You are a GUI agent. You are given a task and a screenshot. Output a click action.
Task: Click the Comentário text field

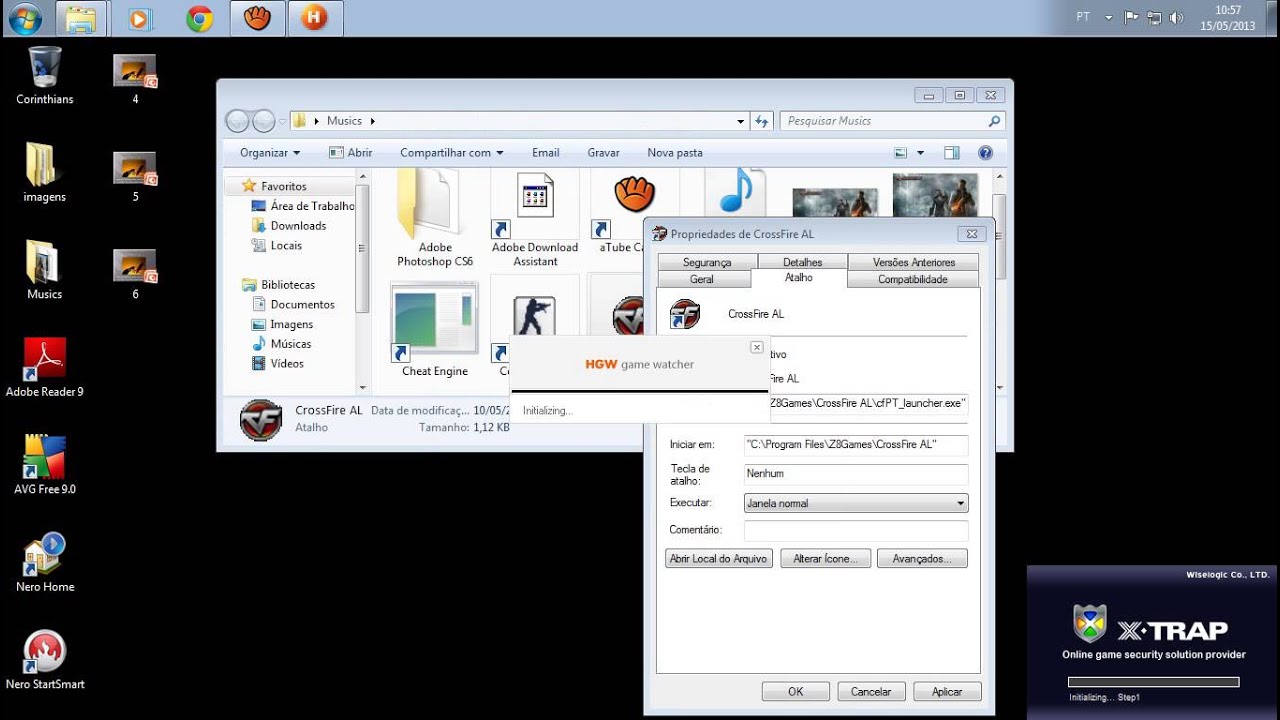tap(856, 530)
